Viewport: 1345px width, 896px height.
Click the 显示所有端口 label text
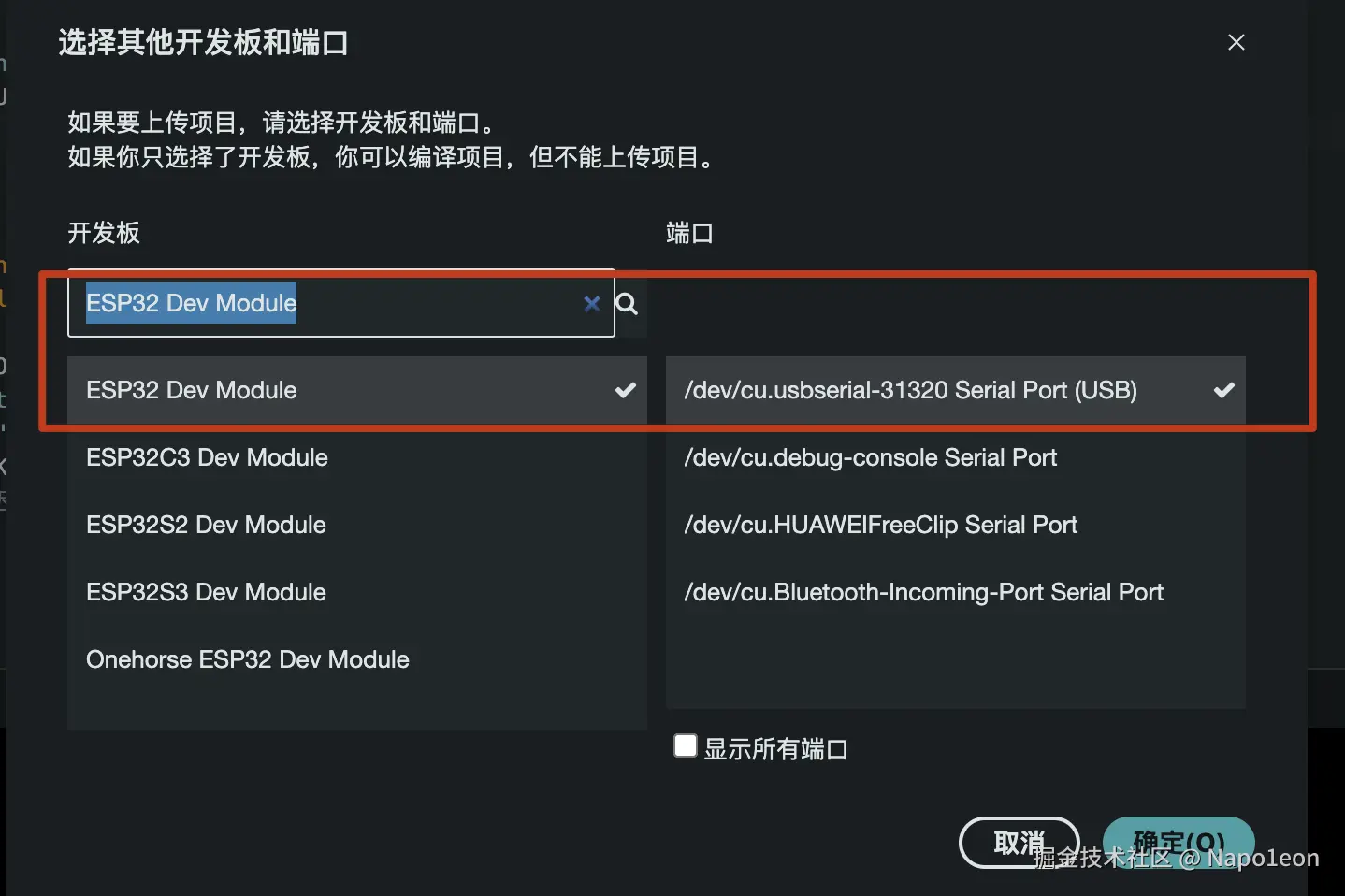click(x=775, y=749)
